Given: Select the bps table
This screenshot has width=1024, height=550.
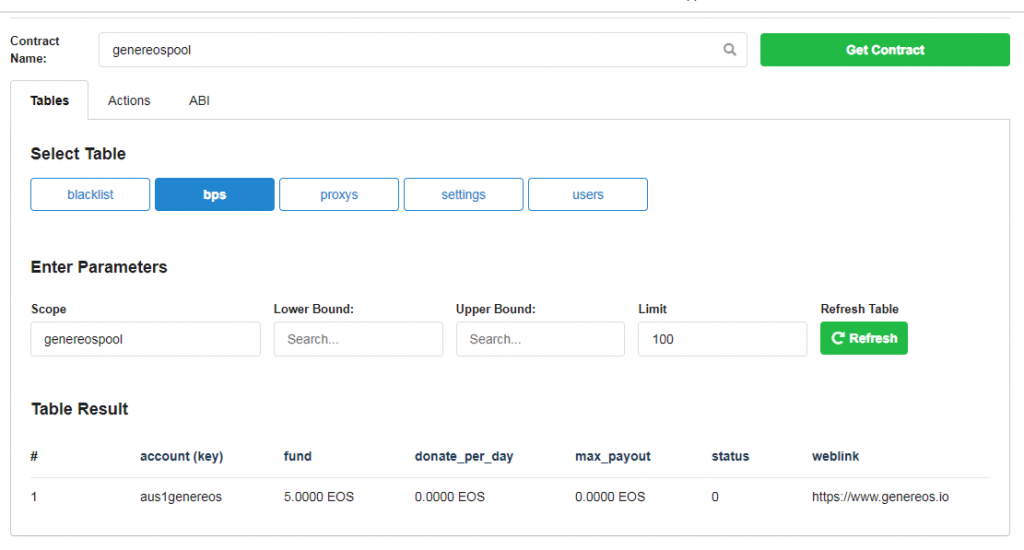Looking at the screenshot, I should [215, 195].
